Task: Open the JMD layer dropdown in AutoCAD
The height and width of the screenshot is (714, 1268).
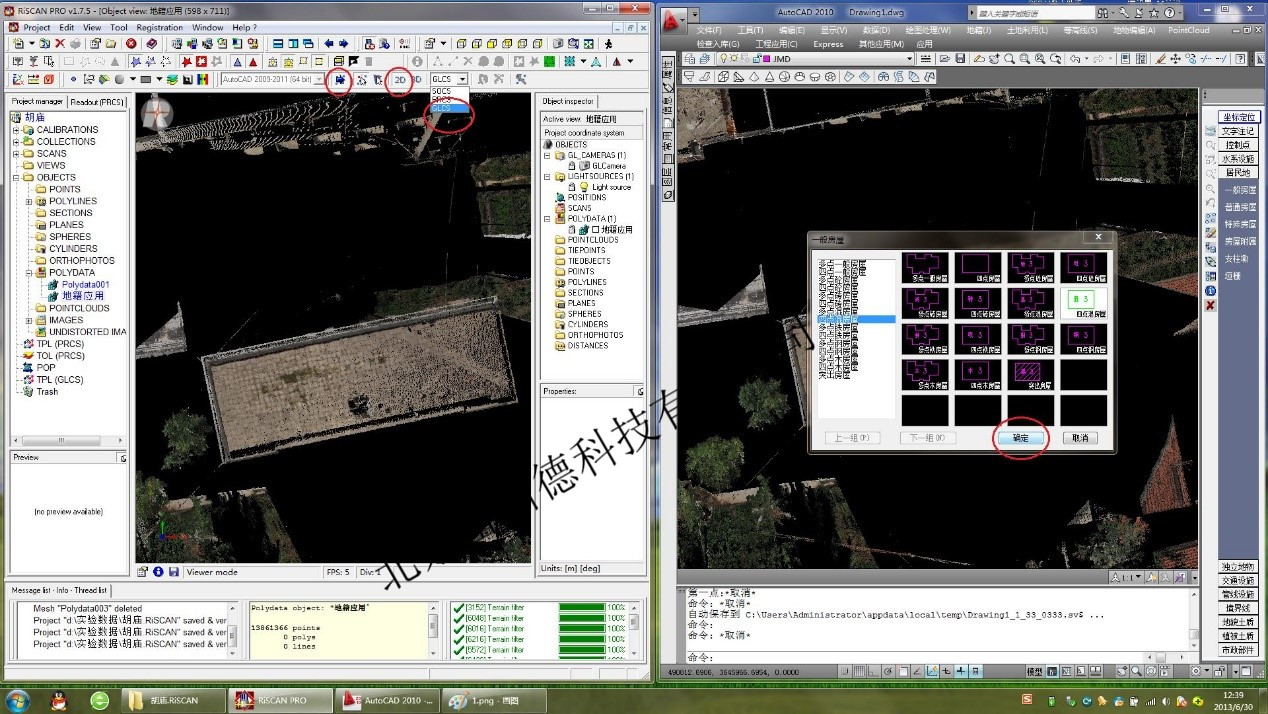Action: click(909, 59)
